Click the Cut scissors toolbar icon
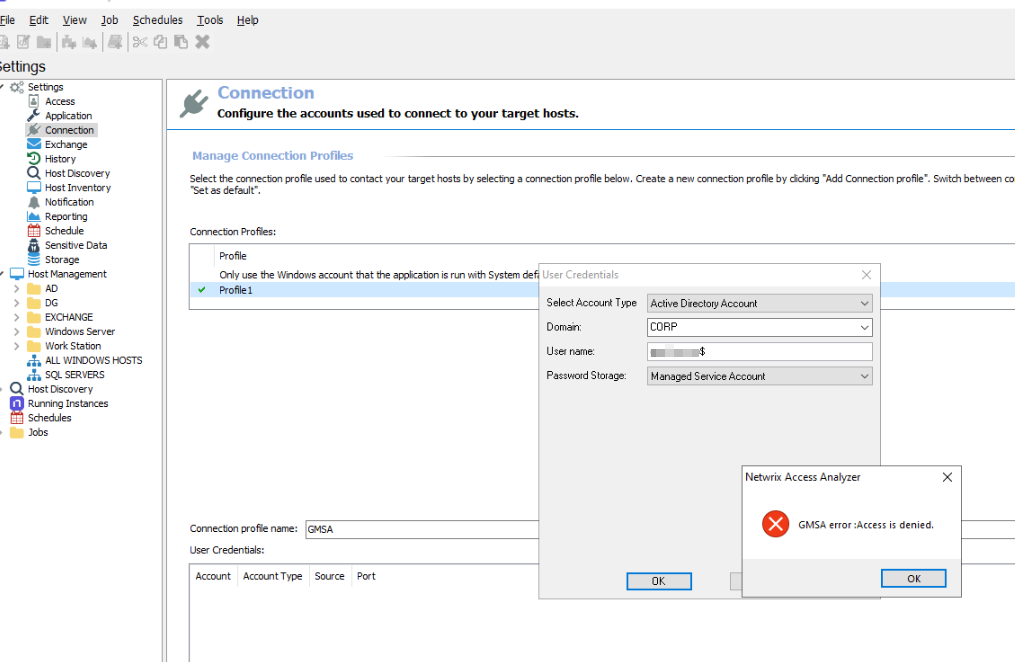Viewport: 1015px width, 662px height. pos(140,42)
